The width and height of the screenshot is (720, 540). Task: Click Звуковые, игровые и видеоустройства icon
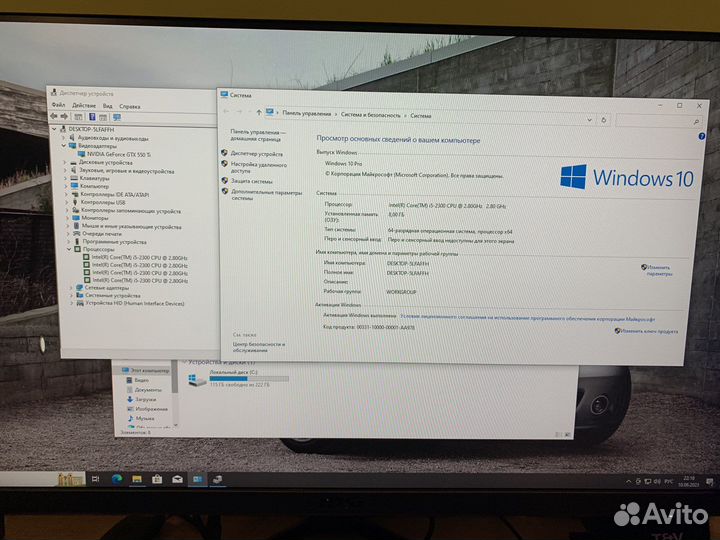point(73,171)
